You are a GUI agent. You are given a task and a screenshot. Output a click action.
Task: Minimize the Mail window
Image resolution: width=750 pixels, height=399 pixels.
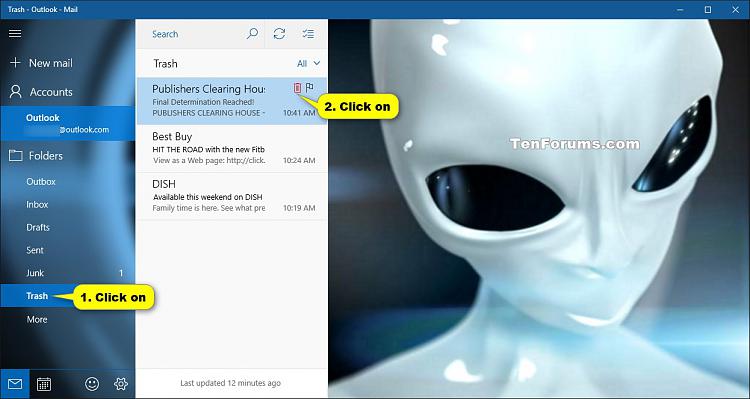coord(680,10)
